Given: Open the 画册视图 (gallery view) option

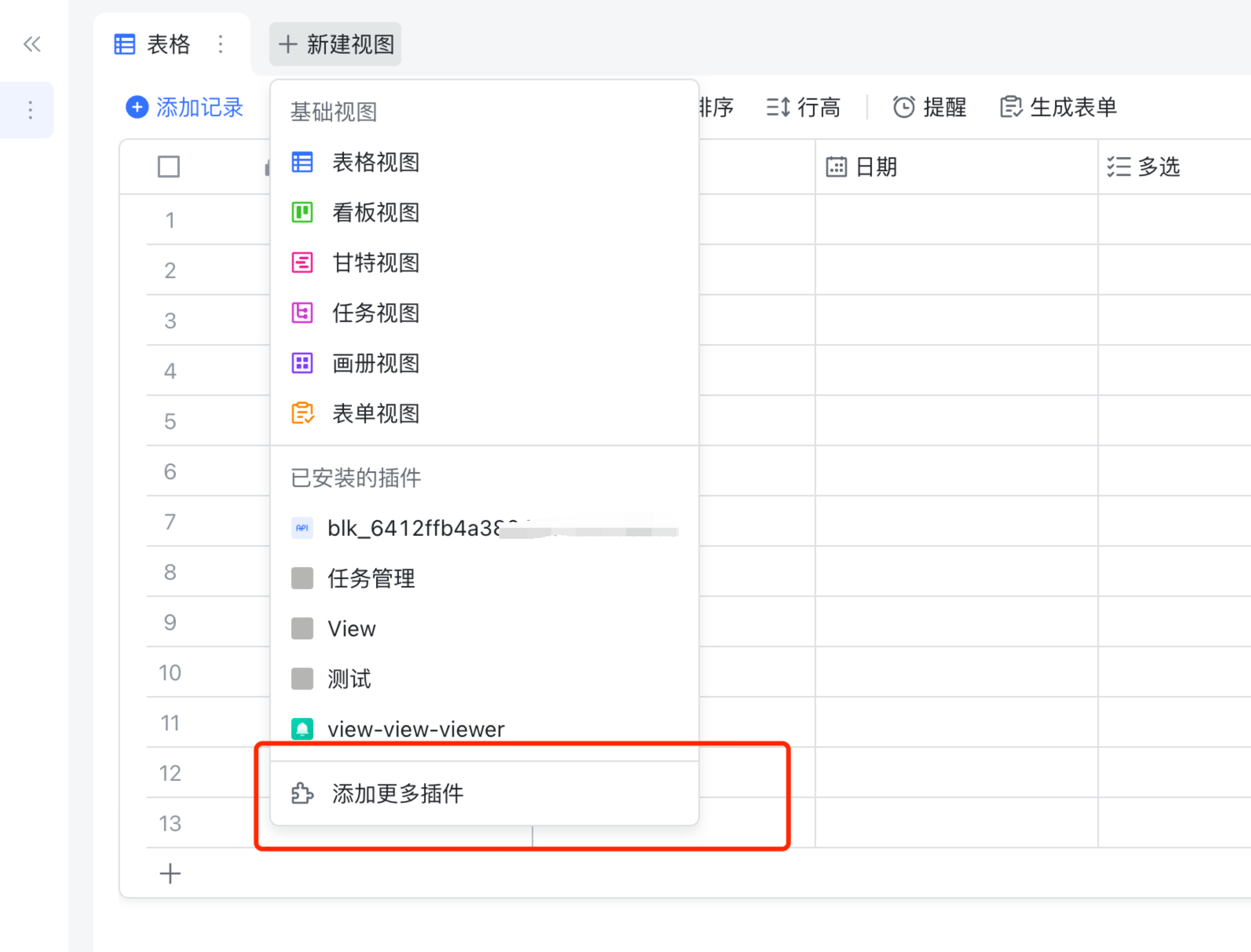Looking at the screenshot, I should tap(376, 364).
